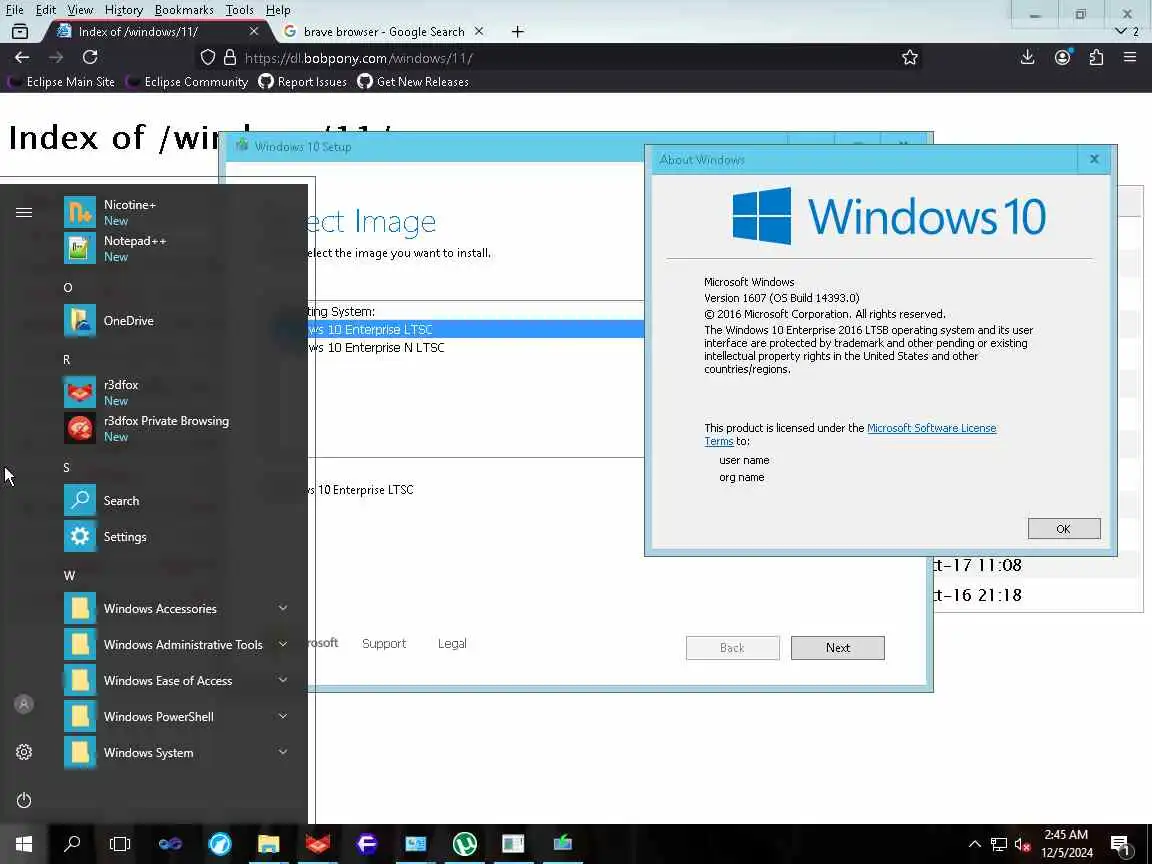Expand Windows Accessories folder
1152x864 pixels.
176,608
